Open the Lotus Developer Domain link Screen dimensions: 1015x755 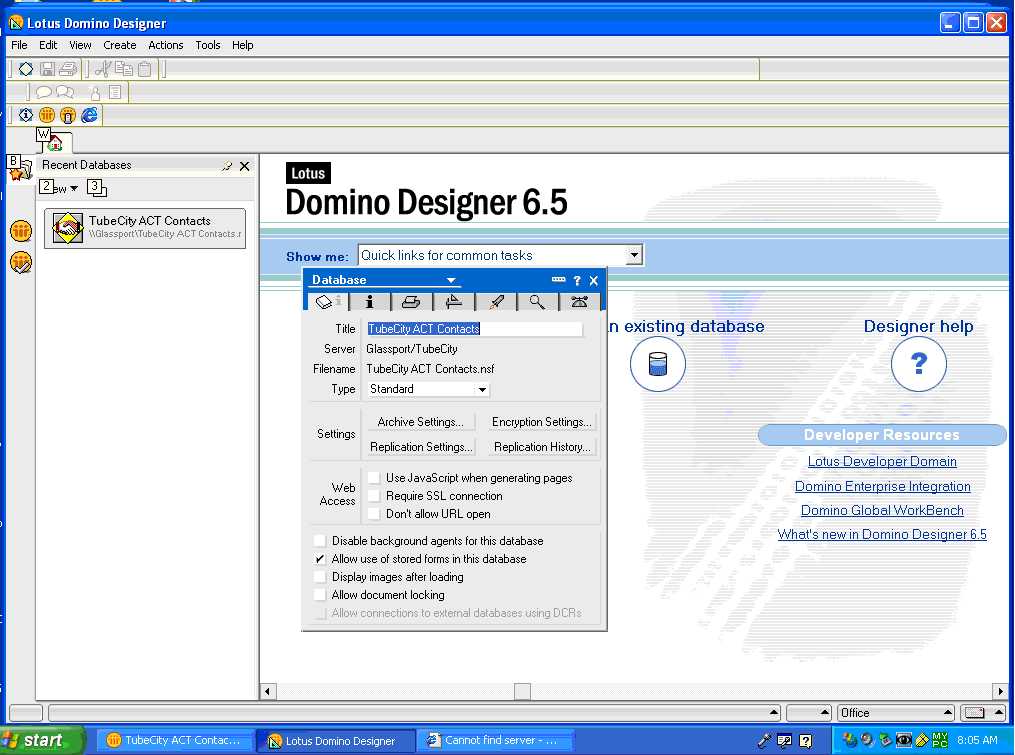click(x=882, y=462)
